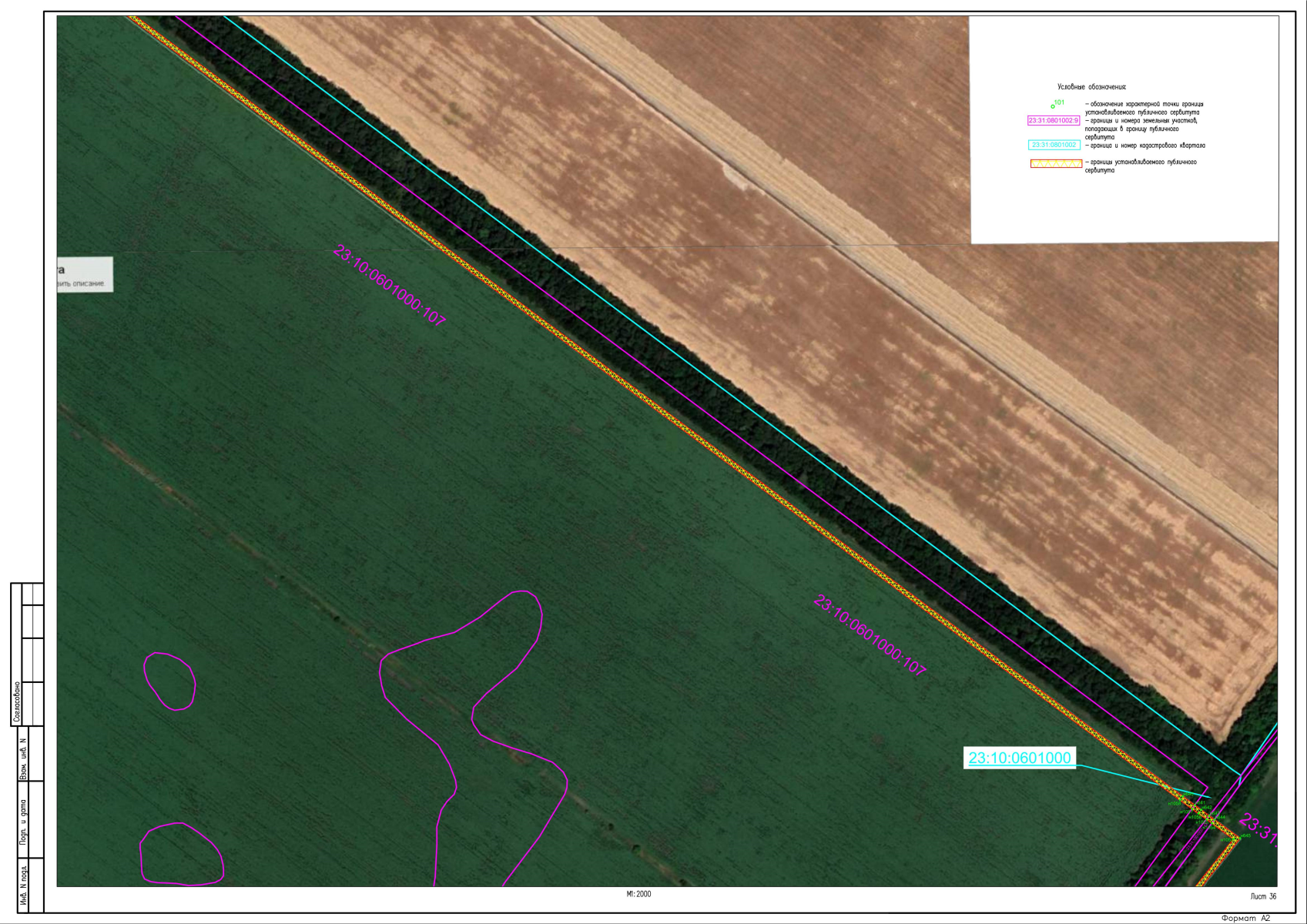Click the partial 23:31 label at right edge
The width and height of the screenshot is (1307, 924).
[1260, 831]
